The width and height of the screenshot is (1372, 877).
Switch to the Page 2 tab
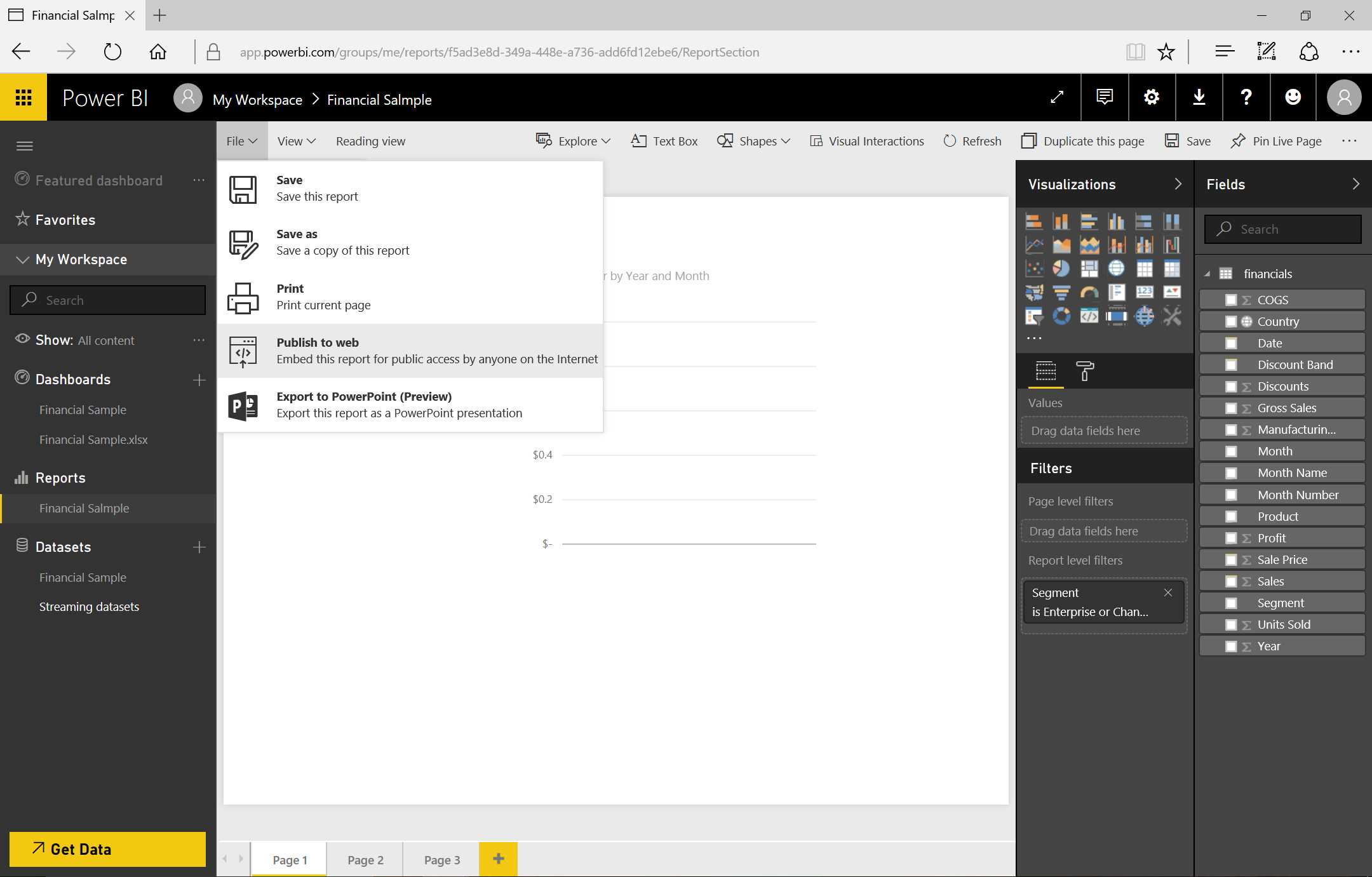(365, 860)
